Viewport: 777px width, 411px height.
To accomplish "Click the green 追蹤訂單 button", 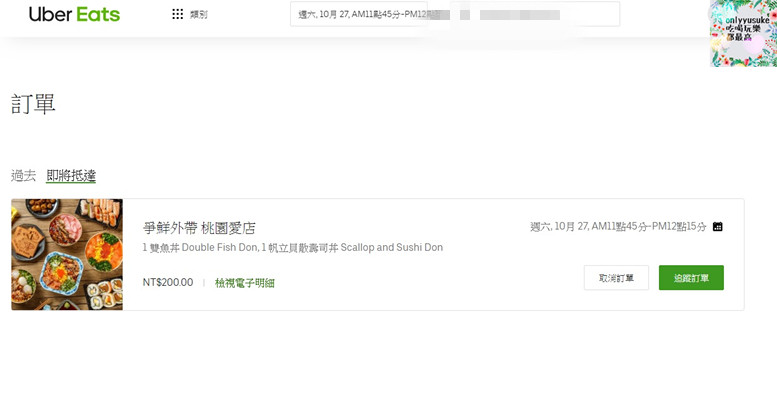I will [691, 278].
